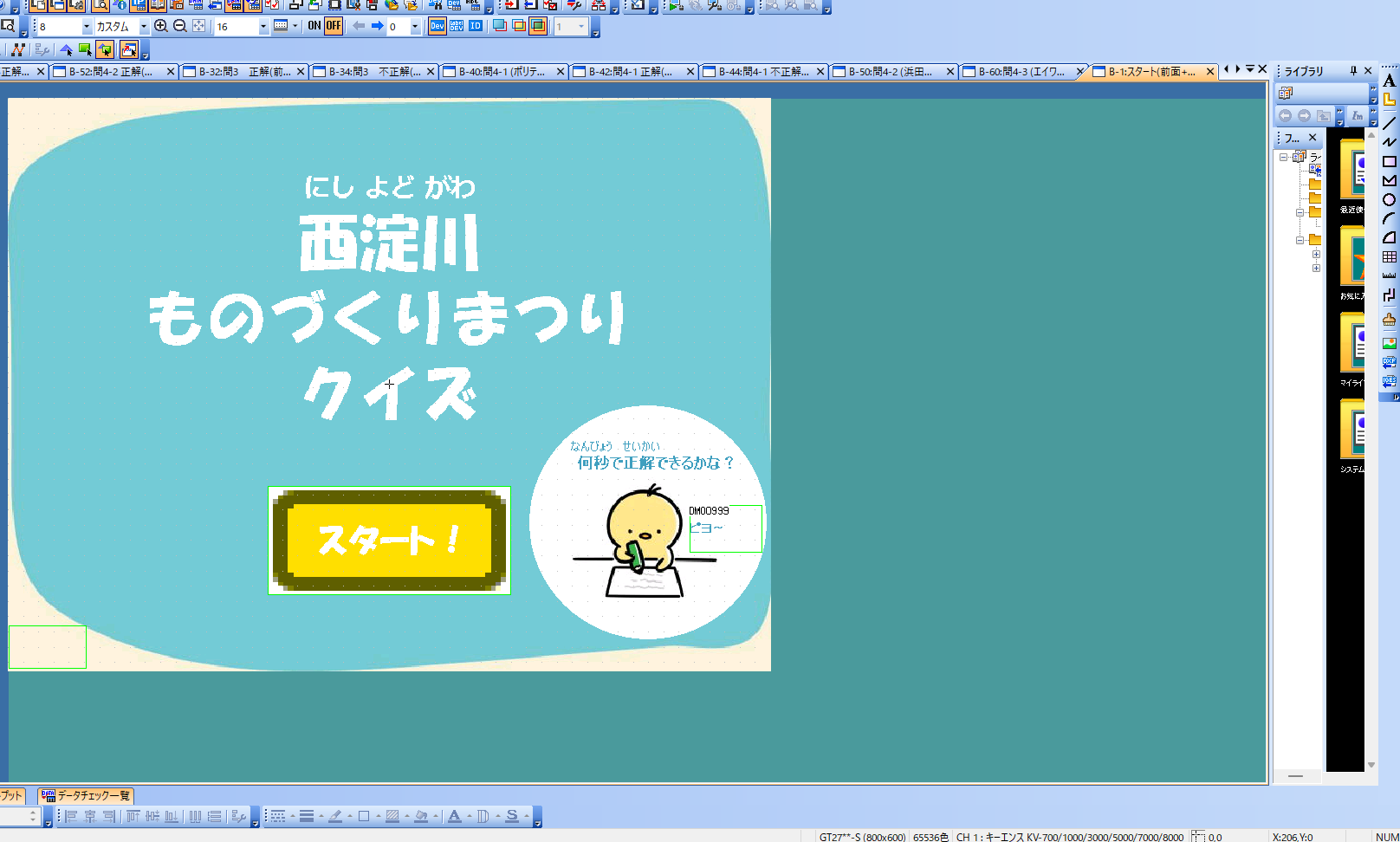1400x842 pixels.
Task: Toggle the ON state preview button
Action: pos(314,26)
